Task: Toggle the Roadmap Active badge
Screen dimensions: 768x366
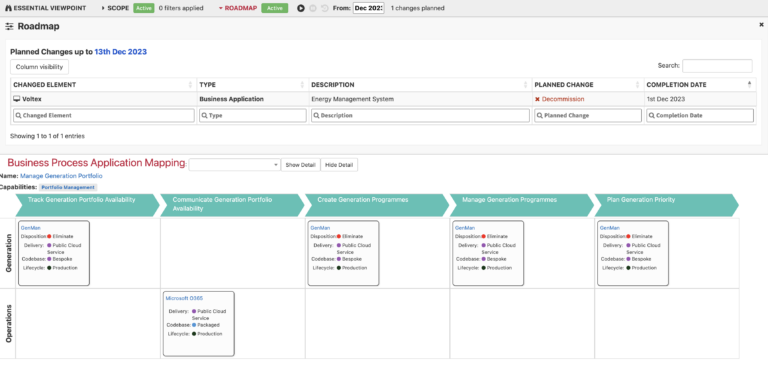Action: (275, 8)
